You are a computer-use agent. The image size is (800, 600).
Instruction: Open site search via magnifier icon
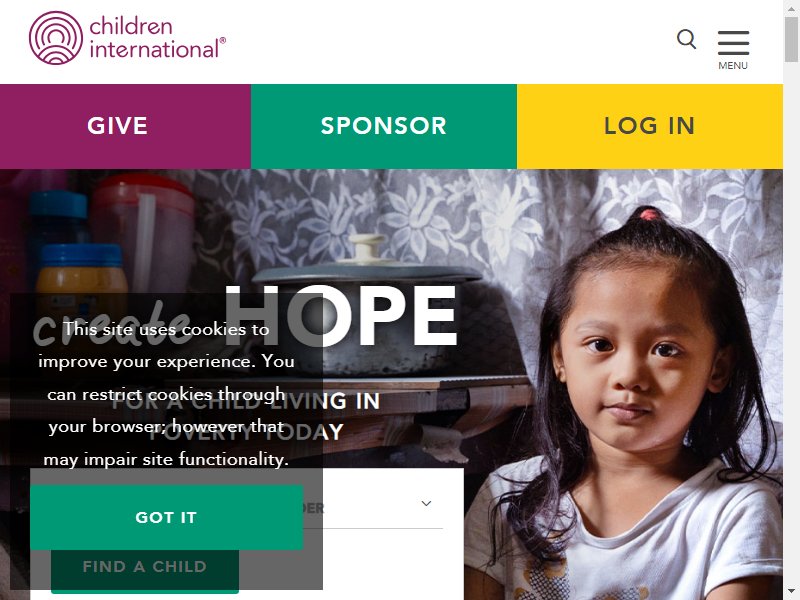(686, 39)
